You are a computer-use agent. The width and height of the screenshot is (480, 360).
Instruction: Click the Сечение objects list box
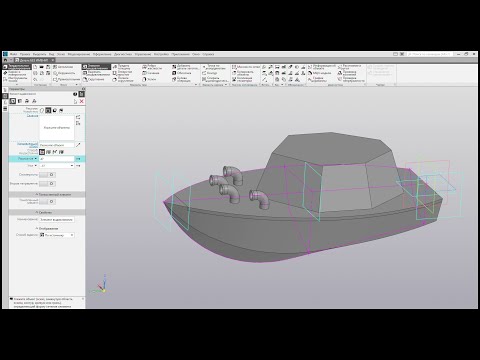[x=57, y=128]
